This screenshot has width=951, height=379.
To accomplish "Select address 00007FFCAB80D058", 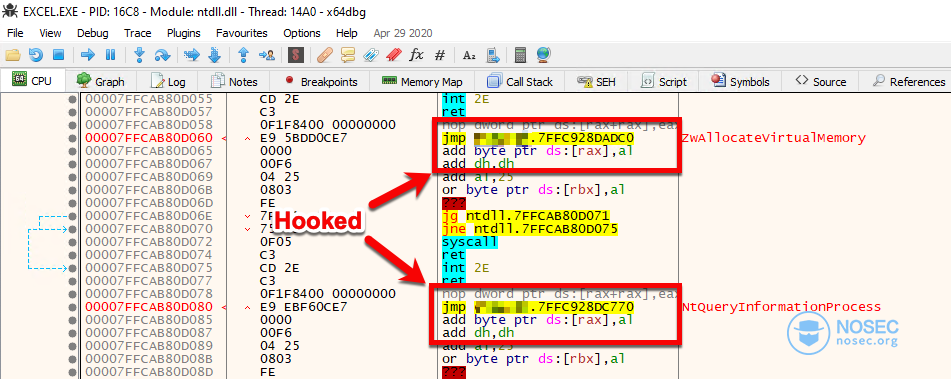I will (149, 125).
